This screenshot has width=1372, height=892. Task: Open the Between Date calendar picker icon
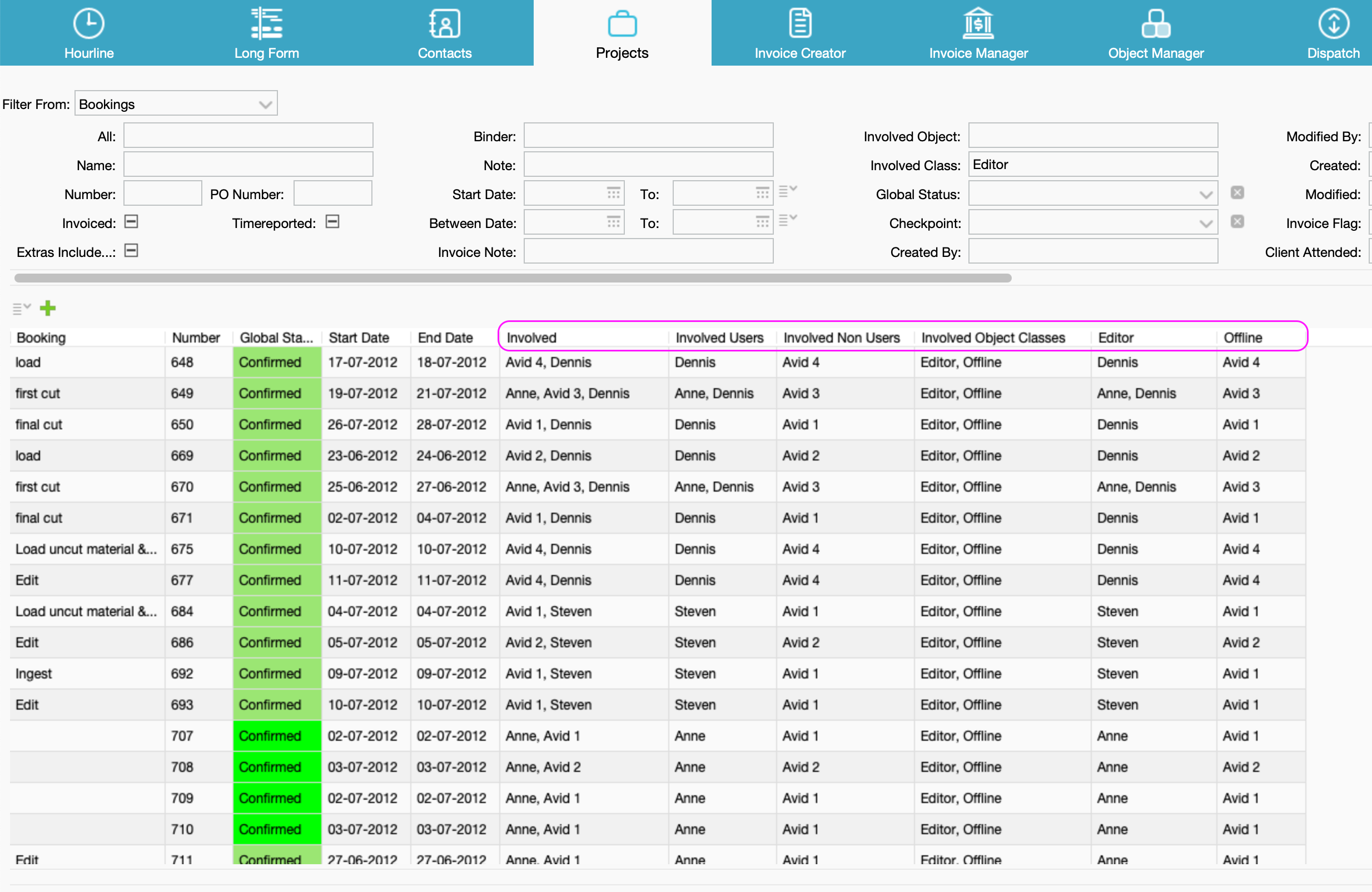tap(613, 222)
